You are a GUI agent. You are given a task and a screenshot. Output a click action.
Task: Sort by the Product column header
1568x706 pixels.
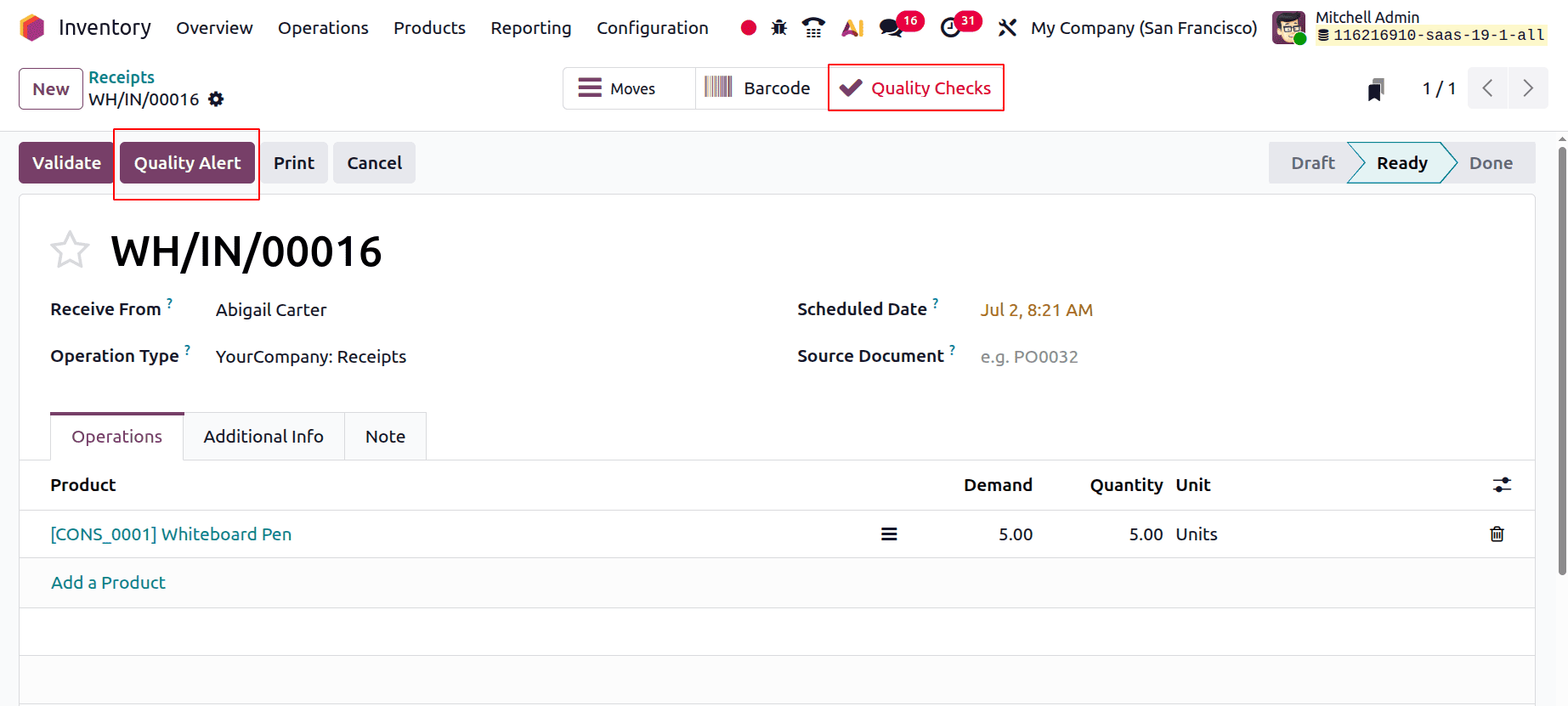tap(82, 485)
